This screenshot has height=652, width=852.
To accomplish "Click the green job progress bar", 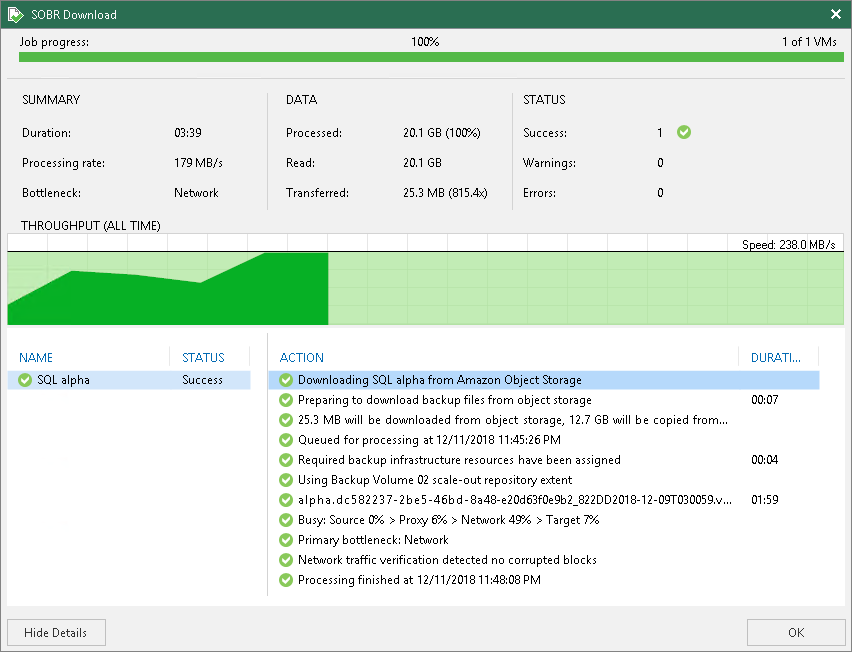I will pos(431,57).
